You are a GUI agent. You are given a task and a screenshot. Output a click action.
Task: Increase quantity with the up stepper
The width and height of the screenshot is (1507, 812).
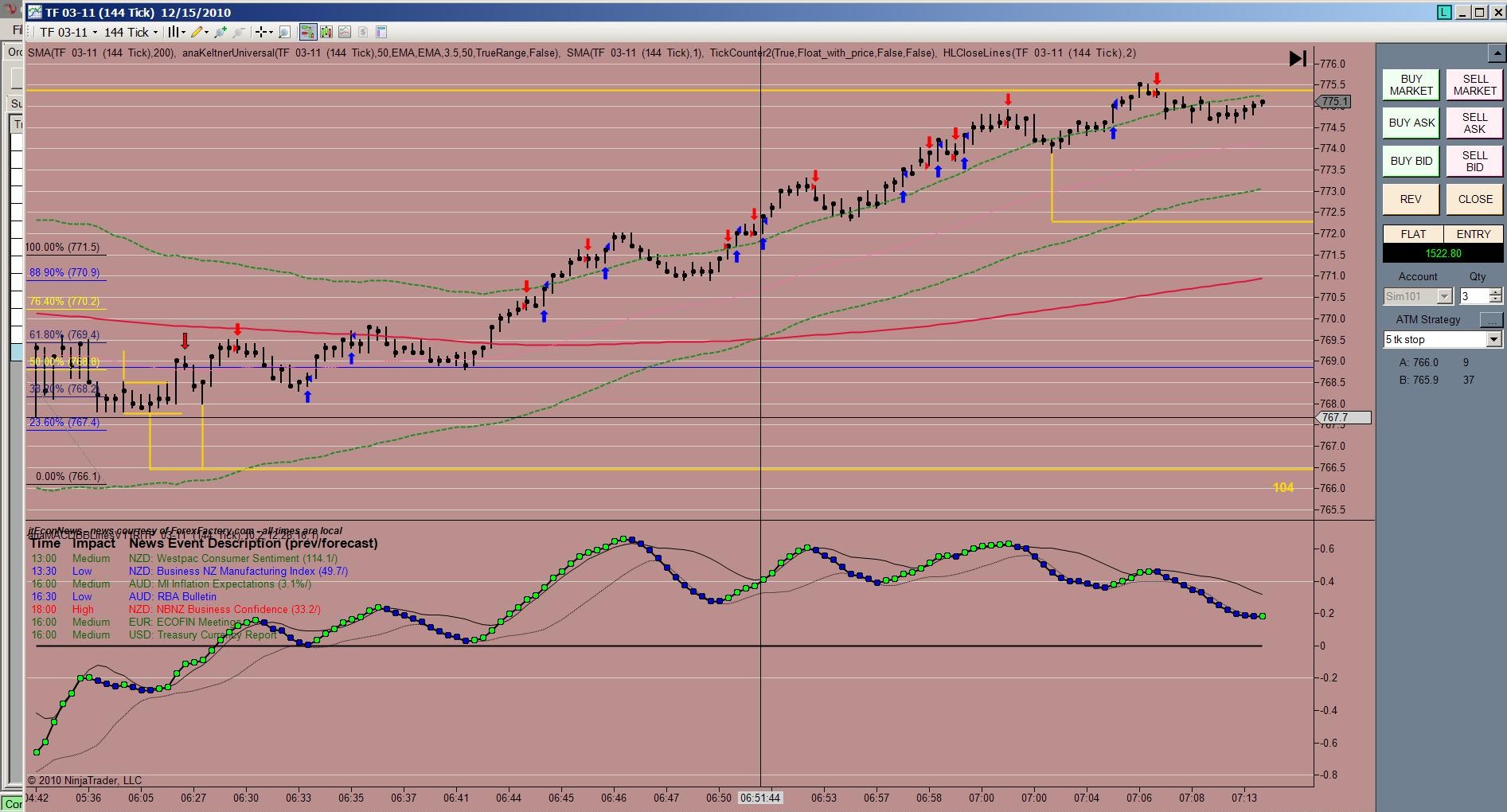tap(1495, 292)
